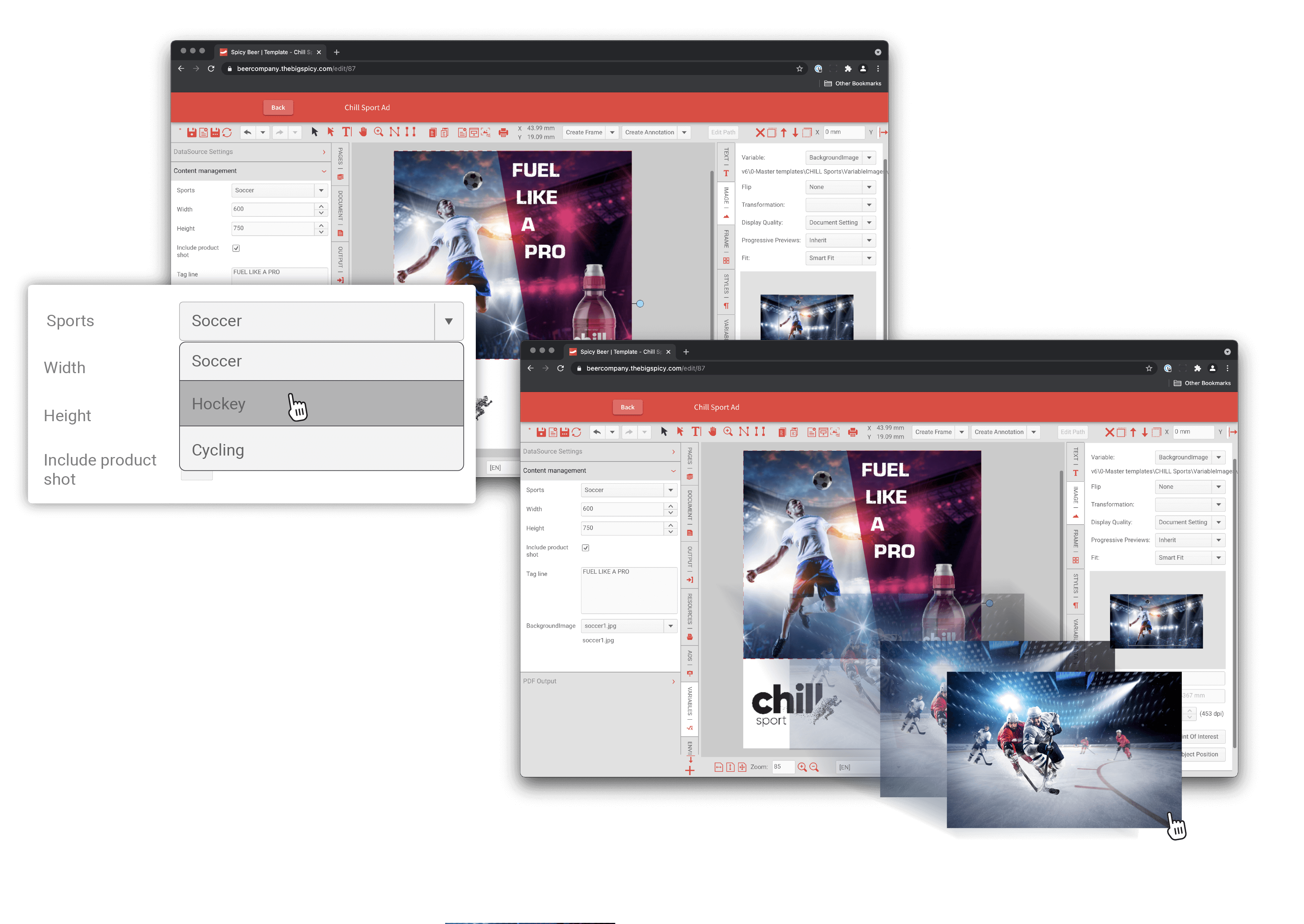Open the Flip dropdown in the front window

coord(1190,487)
